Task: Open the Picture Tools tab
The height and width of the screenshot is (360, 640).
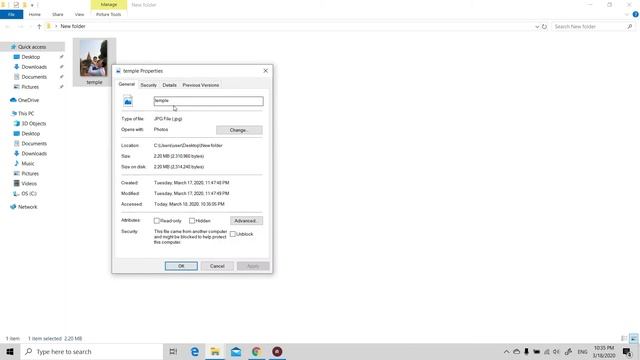Action: [109, 14]
